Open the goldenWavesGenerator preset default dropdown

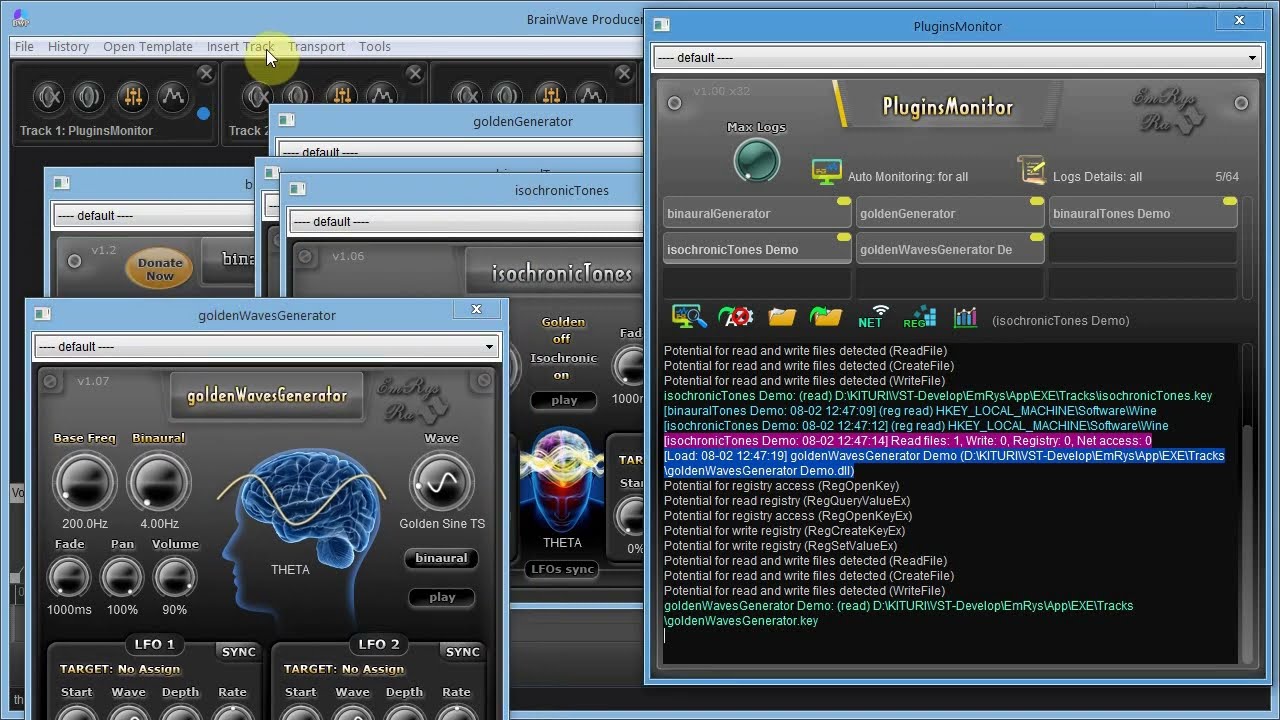266,347
